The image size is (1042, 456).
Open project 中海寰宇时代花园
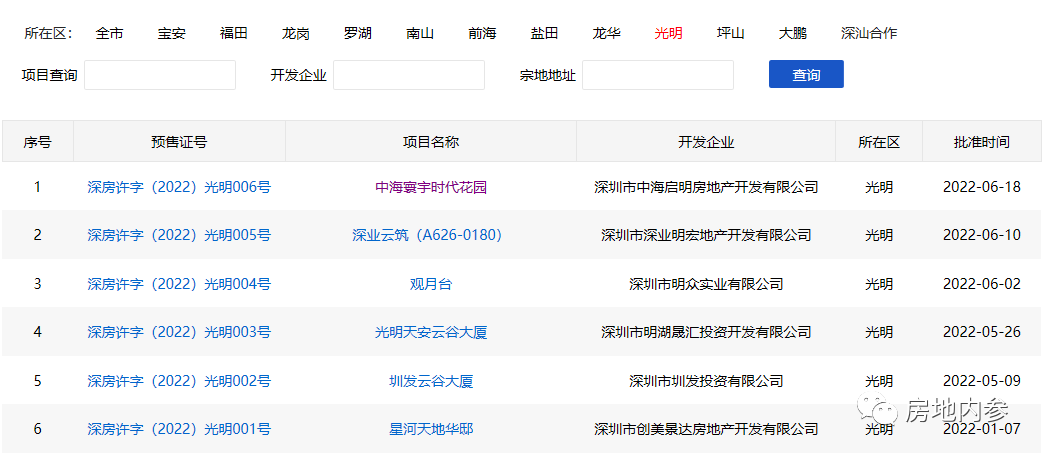(x=431, y=187)
